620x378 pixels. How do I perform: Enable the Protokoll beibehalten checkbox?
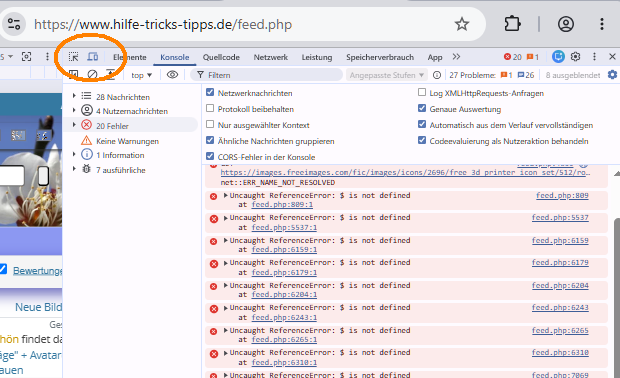210,108
